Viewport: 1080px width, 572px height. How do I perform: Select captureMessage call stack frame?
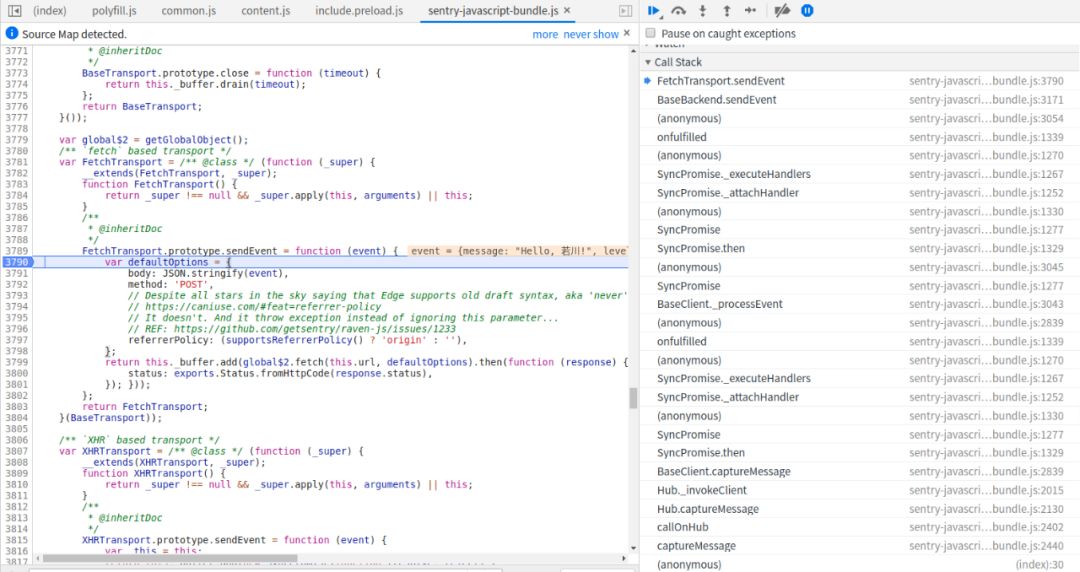(x=860, y=546)
